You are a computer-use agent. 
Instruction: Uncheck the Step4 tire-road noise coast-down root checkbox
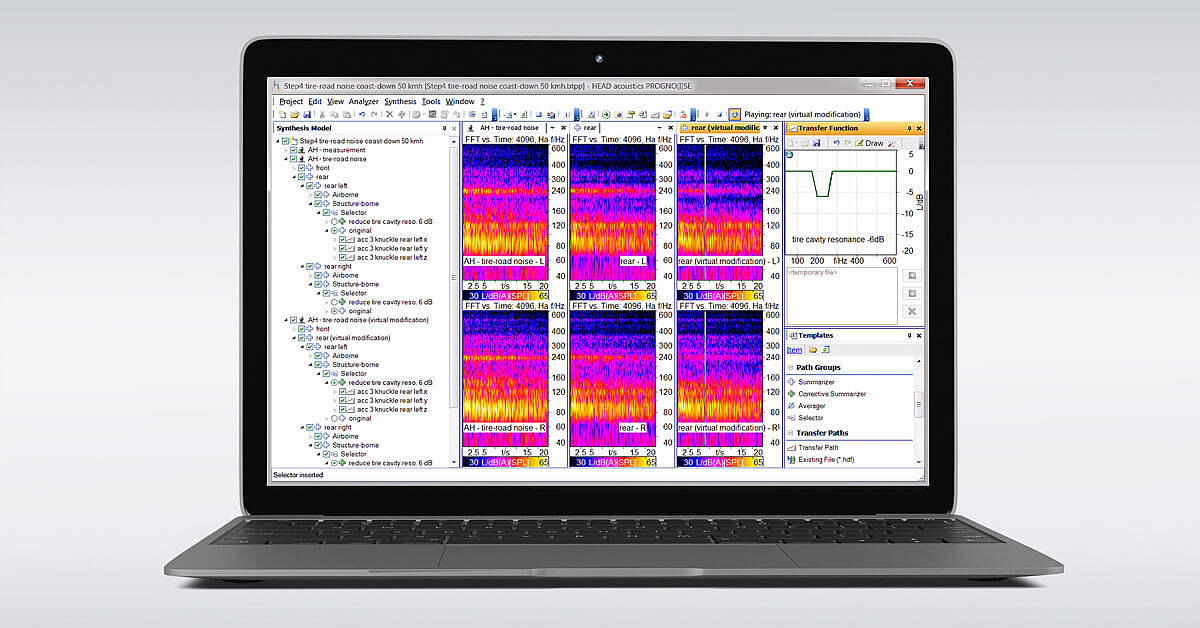285,141
